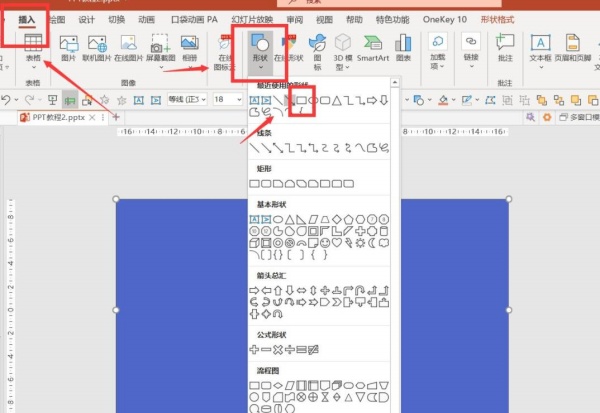Click the 图标 icons insert button

pos(317,52)
